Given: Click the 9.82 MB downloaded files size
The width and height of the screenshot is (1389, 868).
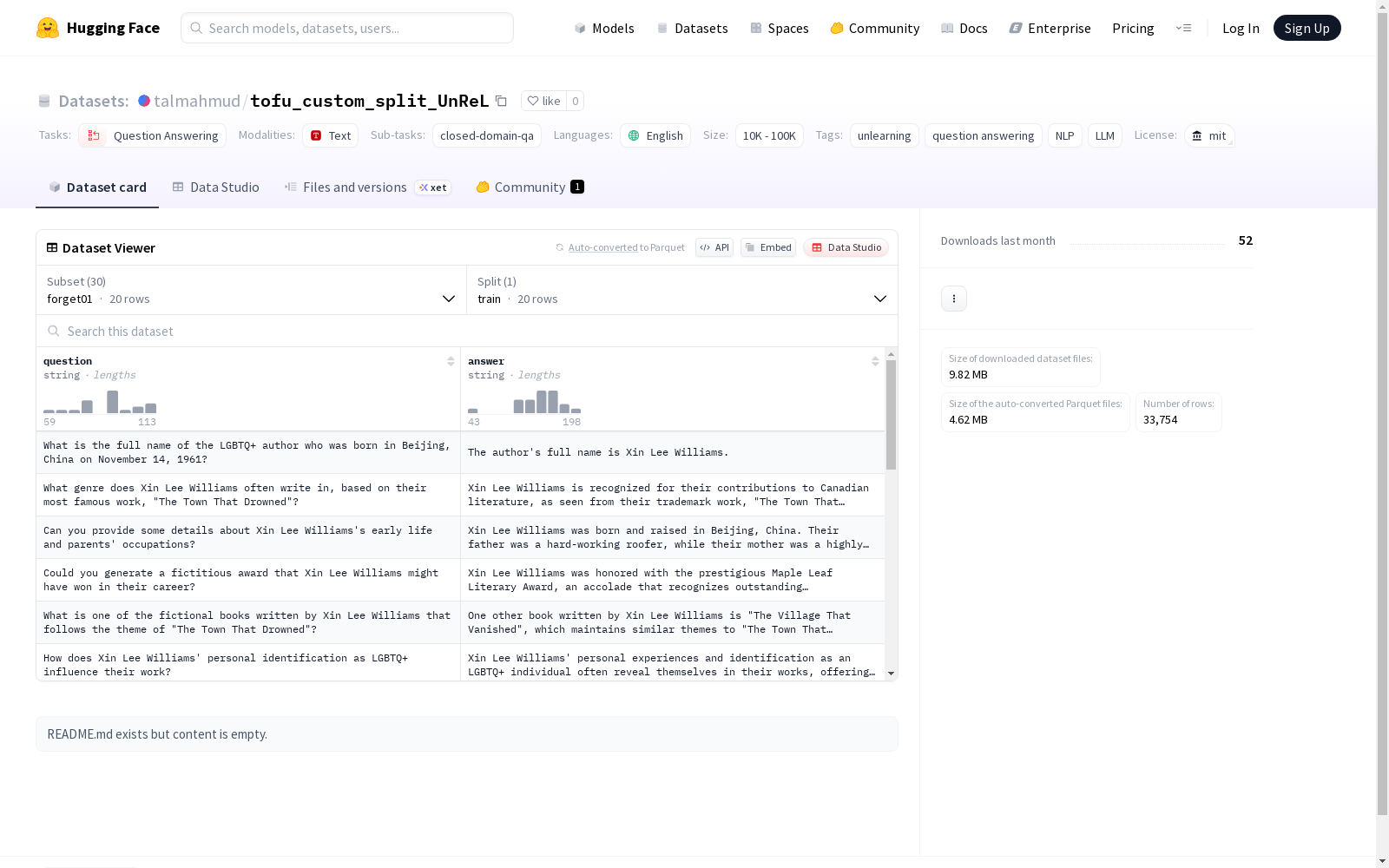Looking at the screenshot, I should [968, 375].
